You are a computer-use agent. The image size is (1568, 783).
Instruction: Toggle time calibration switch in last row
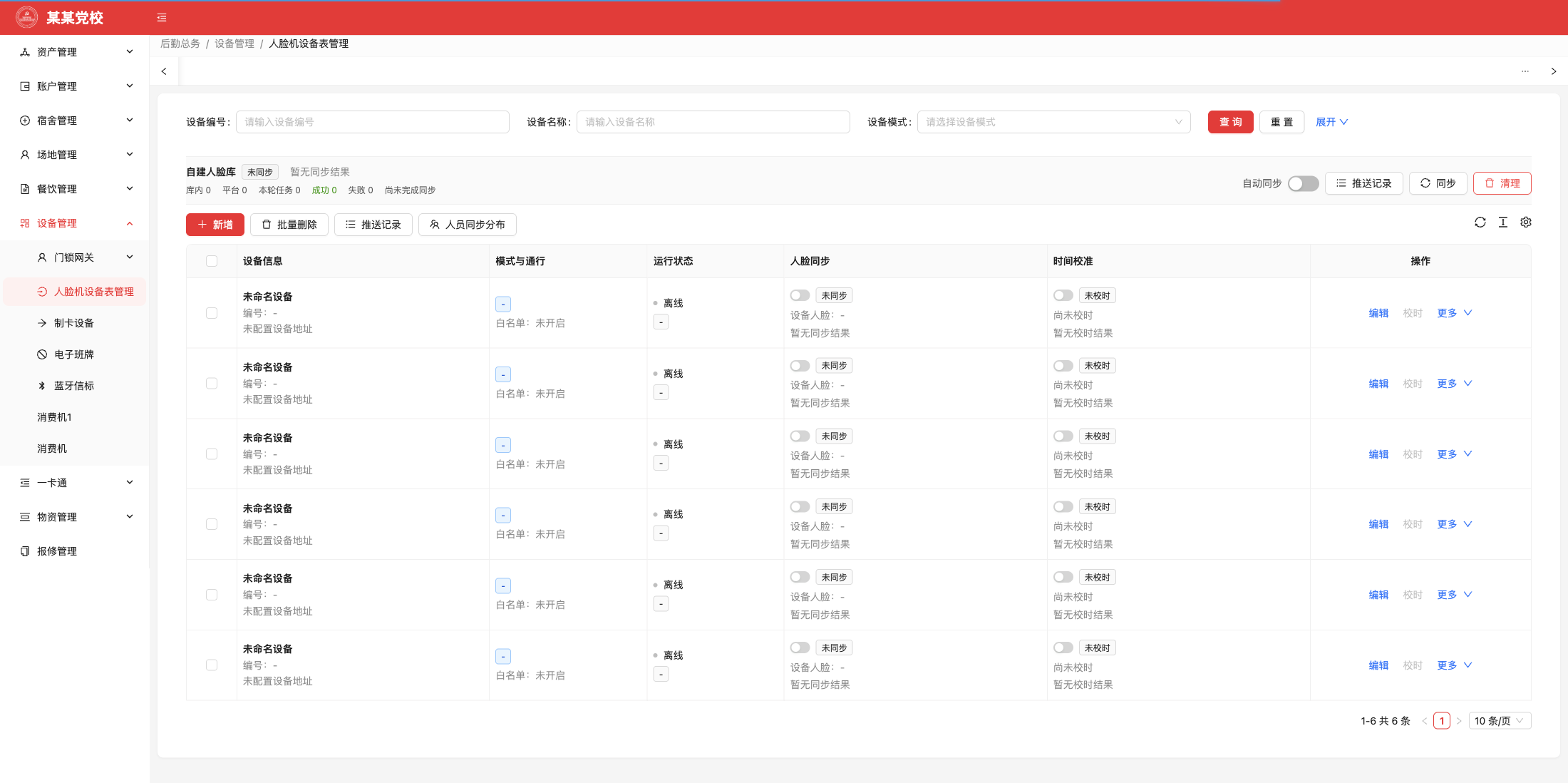[x=1063, y=648]
